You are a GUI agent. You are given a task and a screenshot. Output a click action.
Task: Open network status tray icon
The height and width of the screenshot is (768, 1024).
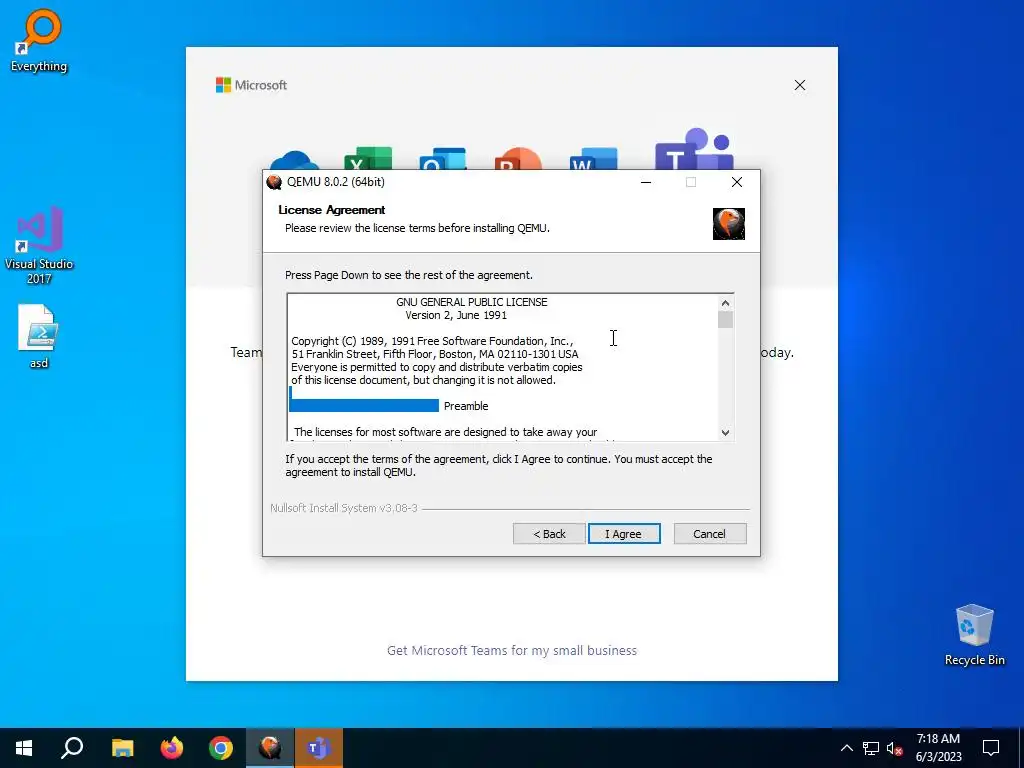pos(871,748)
